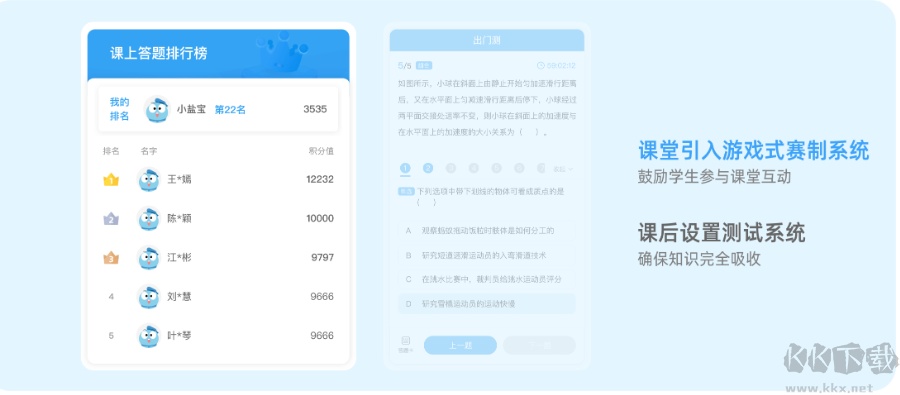This screenshot has width=900, height=395.
Task: Open the answer card icon at quiz bottom
Action: tap(406, 343)
